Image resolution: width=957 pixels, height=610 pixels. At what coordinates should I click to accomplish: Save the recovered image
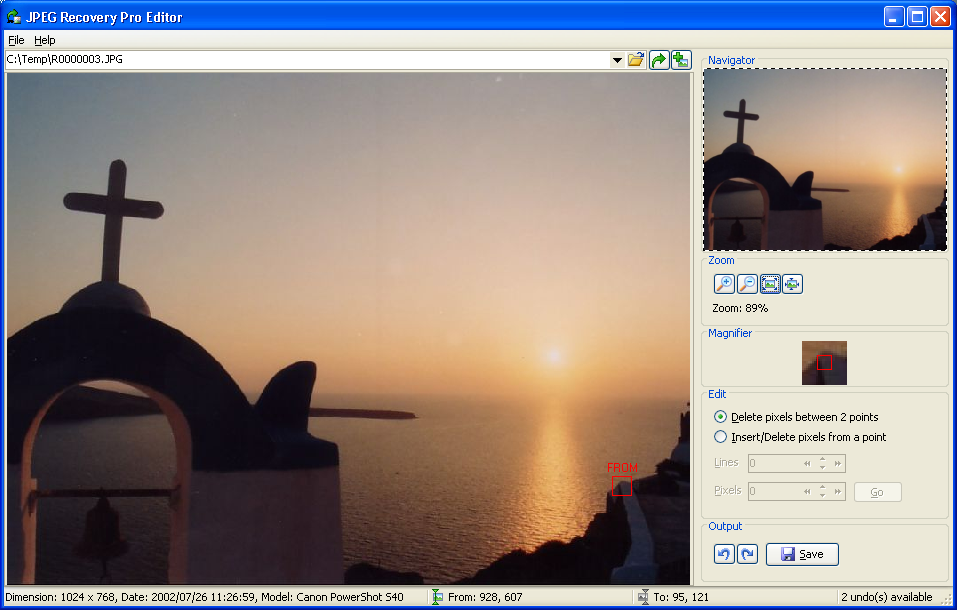coord(802,554)
